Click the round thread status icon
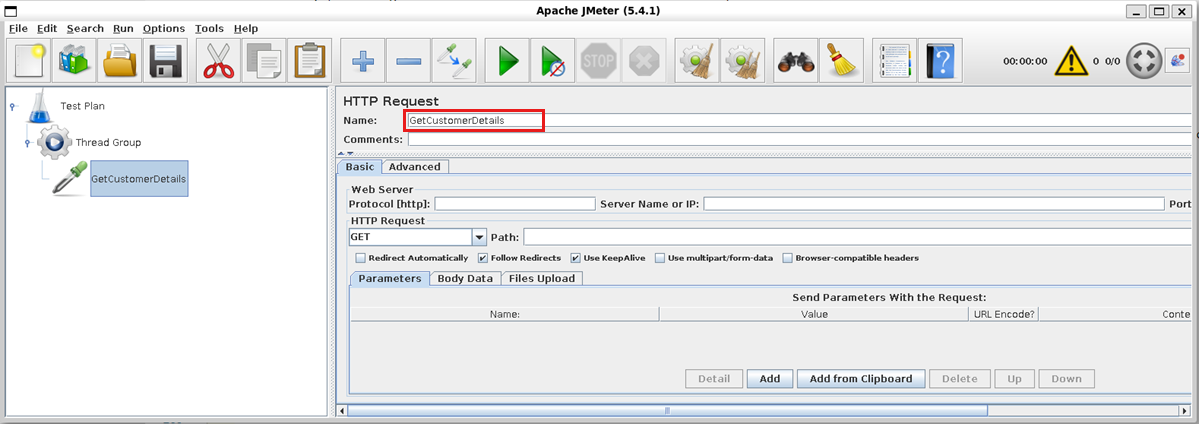The width and height of the screenshot is (1199, 424). point(1143,60)
